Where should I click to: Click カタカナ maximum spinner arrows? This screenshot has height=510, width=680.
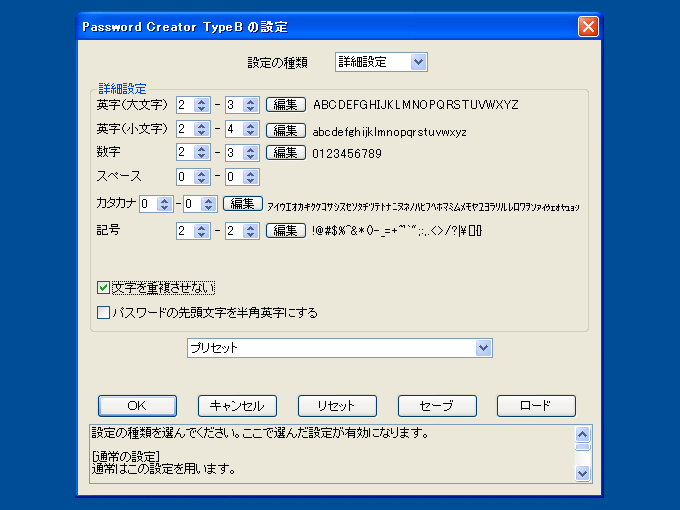click(x=209, y=204)
